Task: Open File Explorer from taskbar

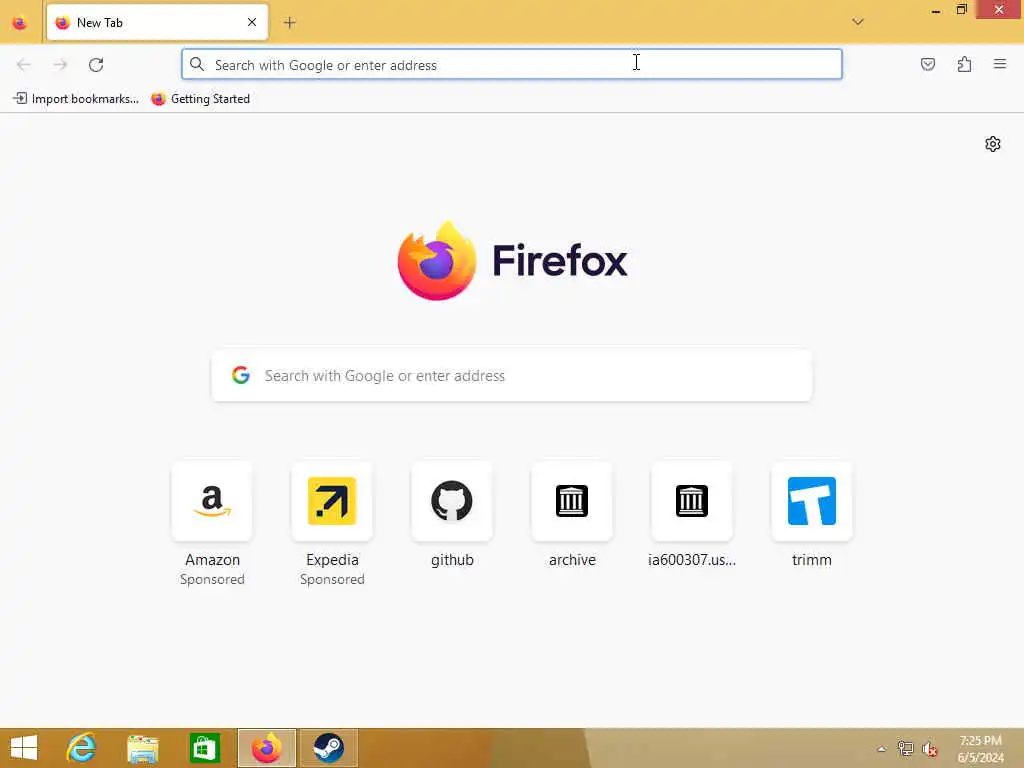Action: [x=143, y=748]
